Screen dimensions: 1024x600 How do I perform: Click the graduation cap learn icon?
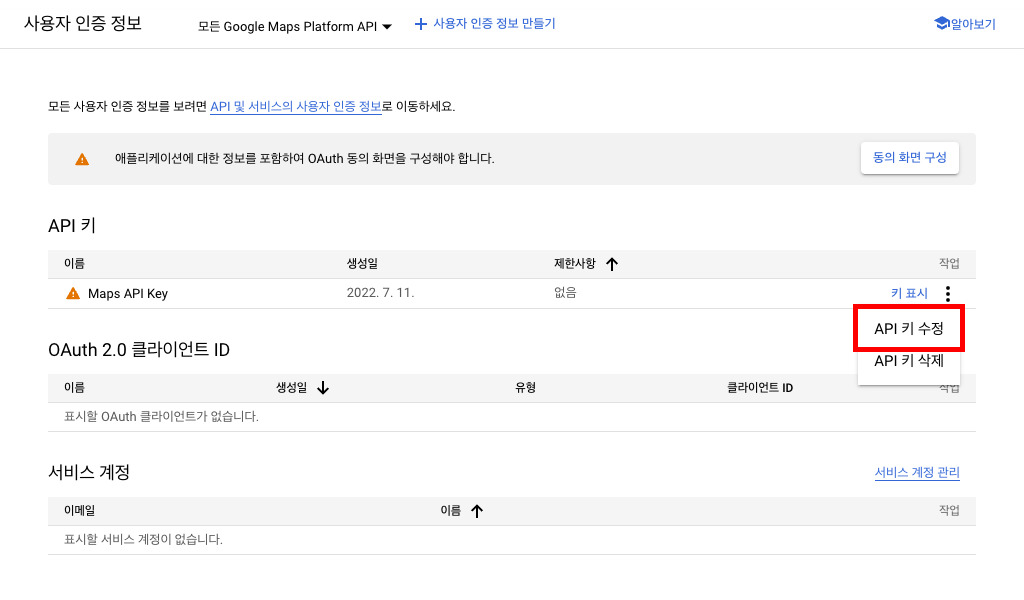(x=941, y=23)
